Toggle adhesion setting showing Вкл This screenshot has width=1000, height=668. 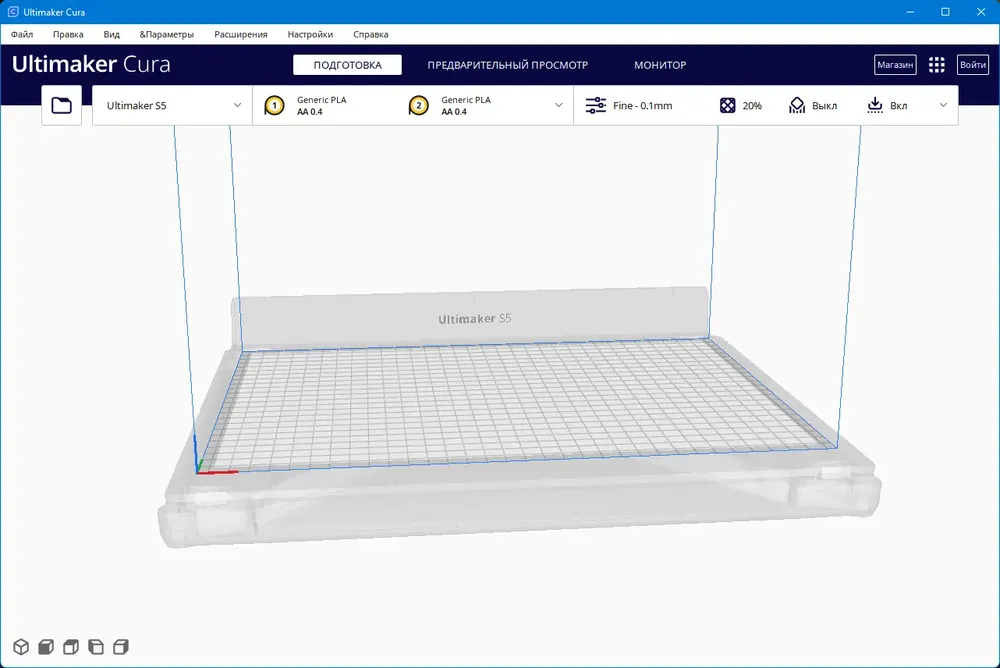coord(886,105)
